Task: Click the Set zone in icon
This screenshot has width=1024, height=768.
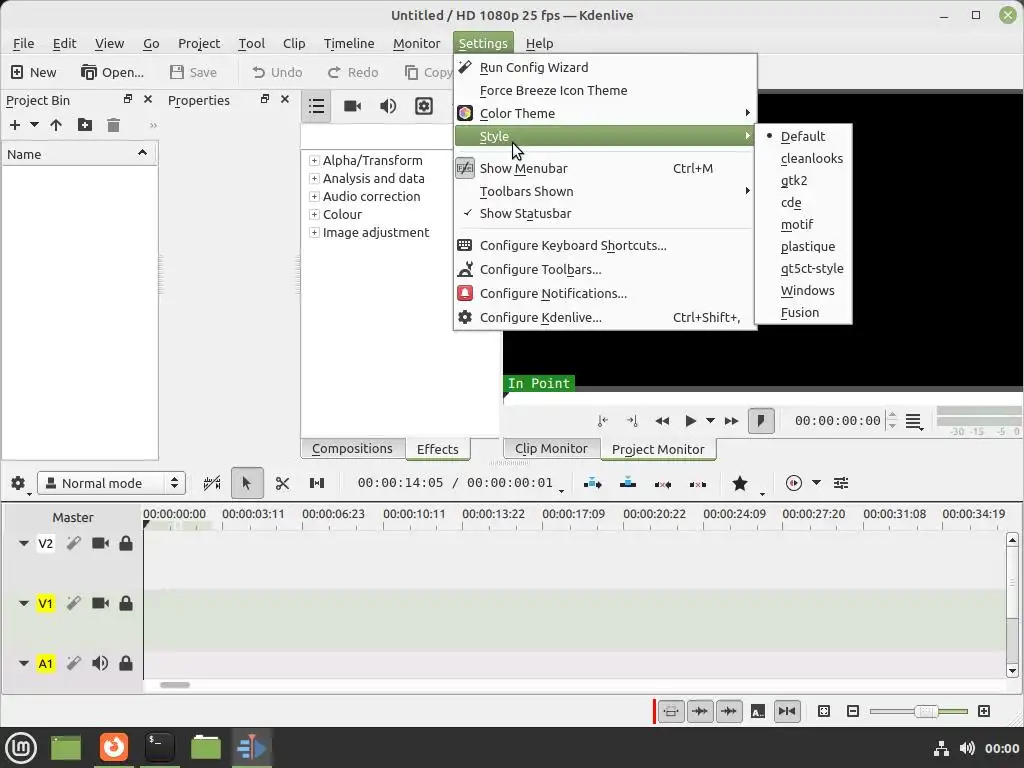Action: point(602,421)
